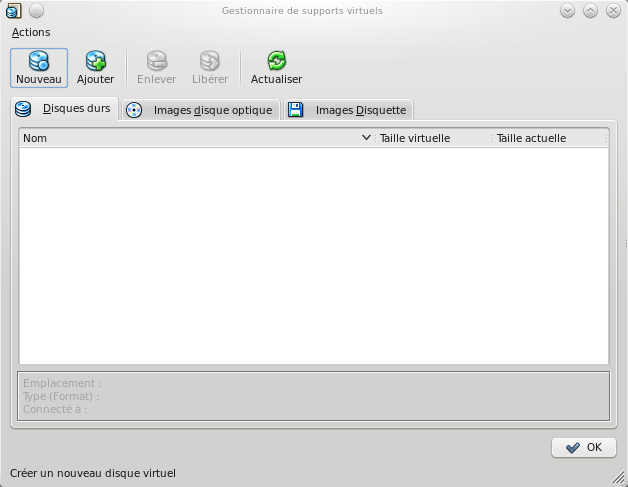Open the Actions menu
This screenshot has height=487, width=628.
(31, 32)
